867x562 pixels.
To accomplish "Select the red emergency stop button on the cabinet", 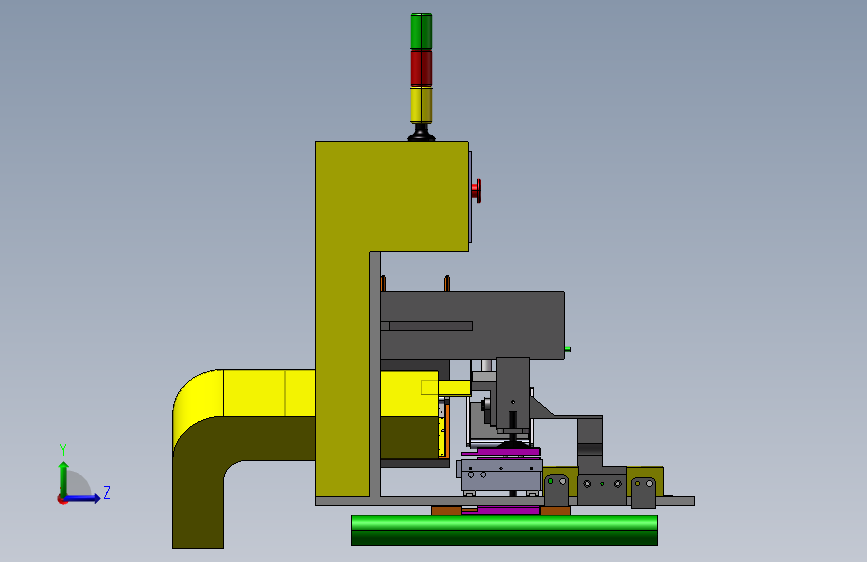I will pyautogui.click(x=476, y=191).
